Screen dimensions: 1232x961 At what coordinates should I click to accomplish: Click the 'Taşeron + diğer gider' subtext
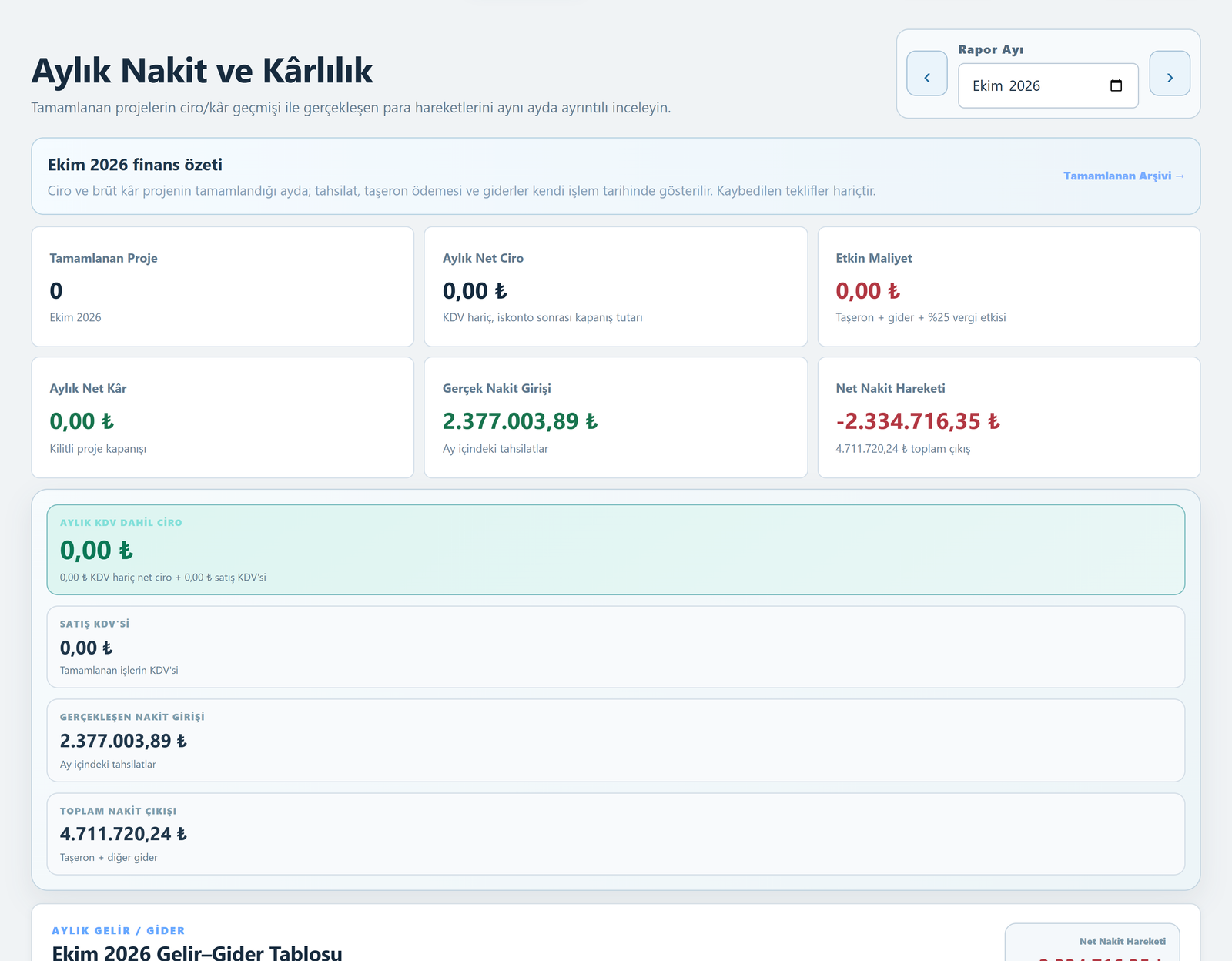[109, 858]
